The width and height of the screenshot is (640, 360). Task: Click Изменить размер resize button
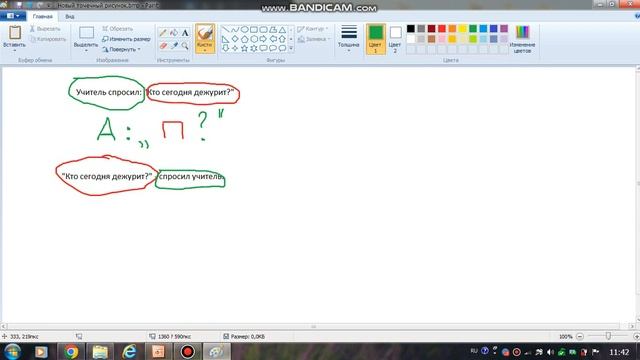point(126,39)
